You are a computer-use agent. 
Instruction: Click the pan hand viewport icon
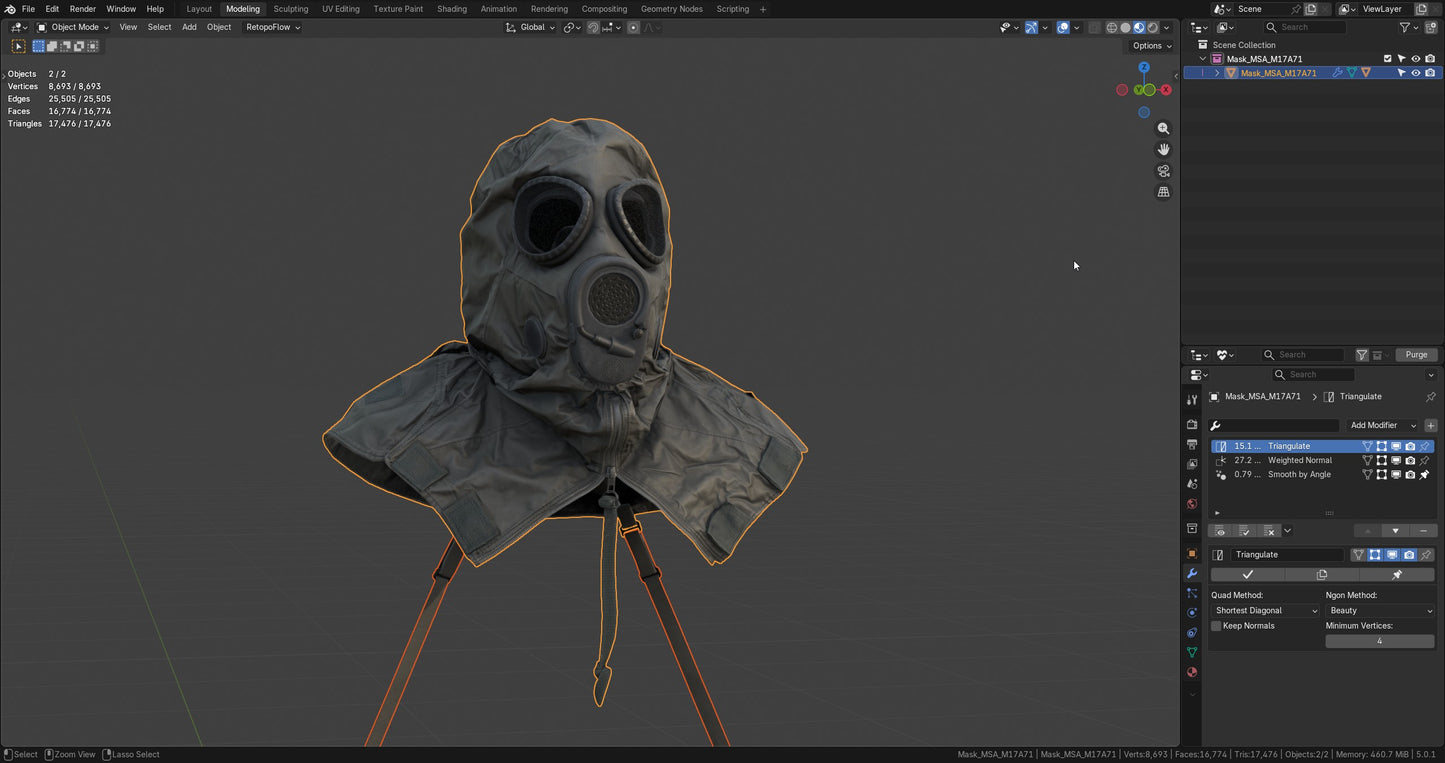tap(1163, 149)
